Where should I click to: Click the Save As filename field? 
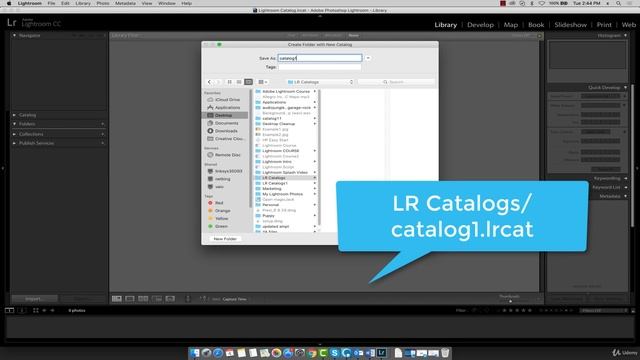coord(320,58)
